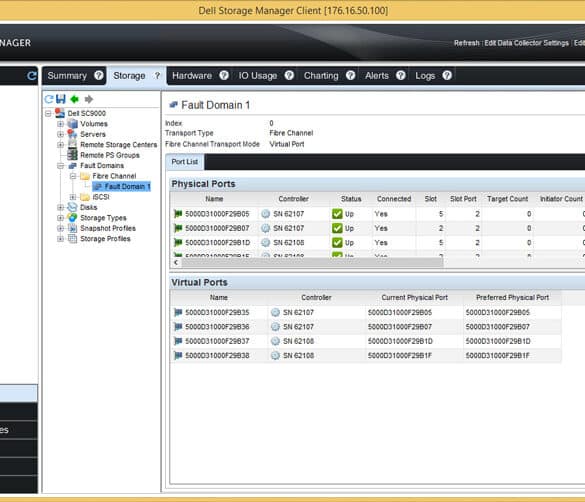The height and width of the screenshot is (502, 585).
Task: Collapse the Fault Domains node
Action: (x=60, y=166)
